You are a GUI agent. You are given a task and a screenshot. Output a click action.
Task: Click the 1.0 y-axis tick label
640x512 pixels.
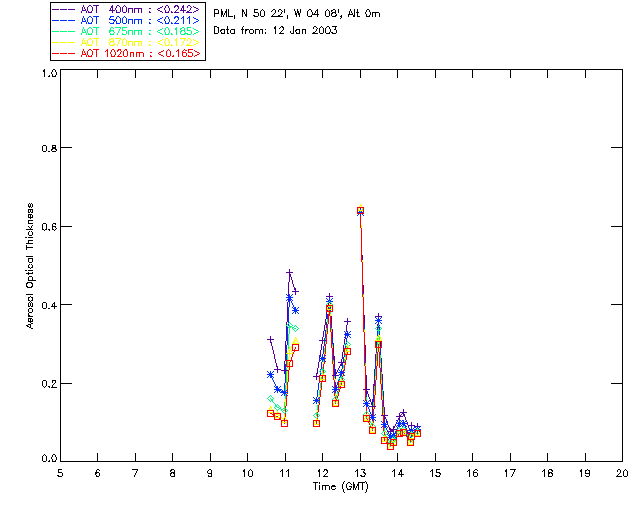tap(49, 73)
